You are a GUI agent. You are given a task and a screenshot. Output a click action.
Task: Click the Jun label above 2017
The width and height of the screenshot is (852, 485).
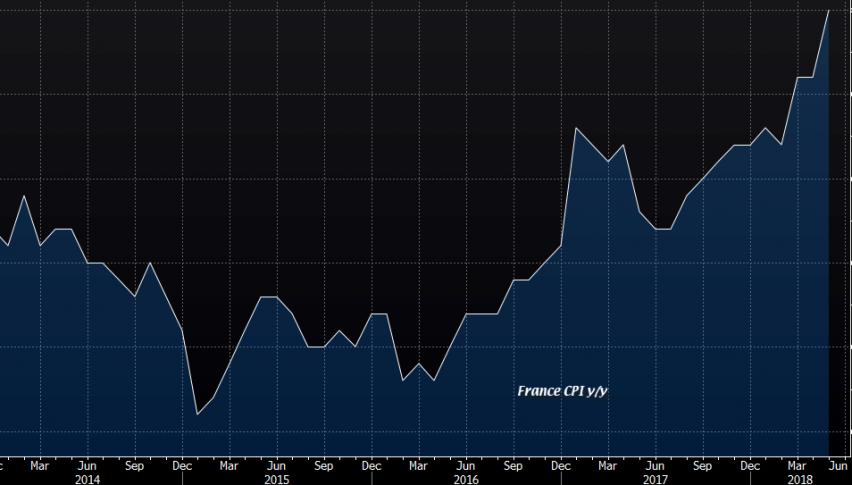coord(655,466)
